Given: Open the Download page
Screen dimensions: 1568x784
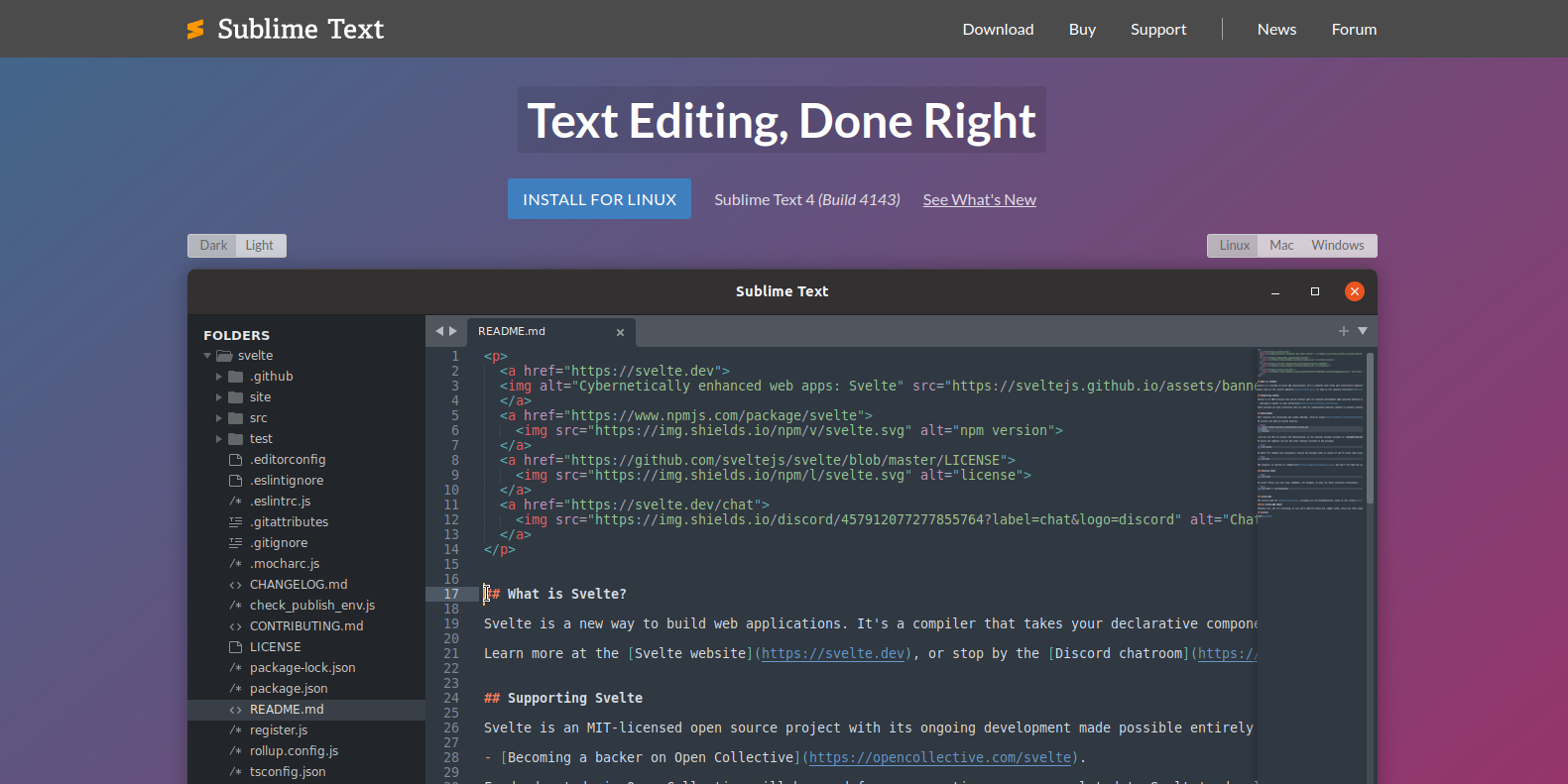Looking at the screenshot, I should 998,30.
